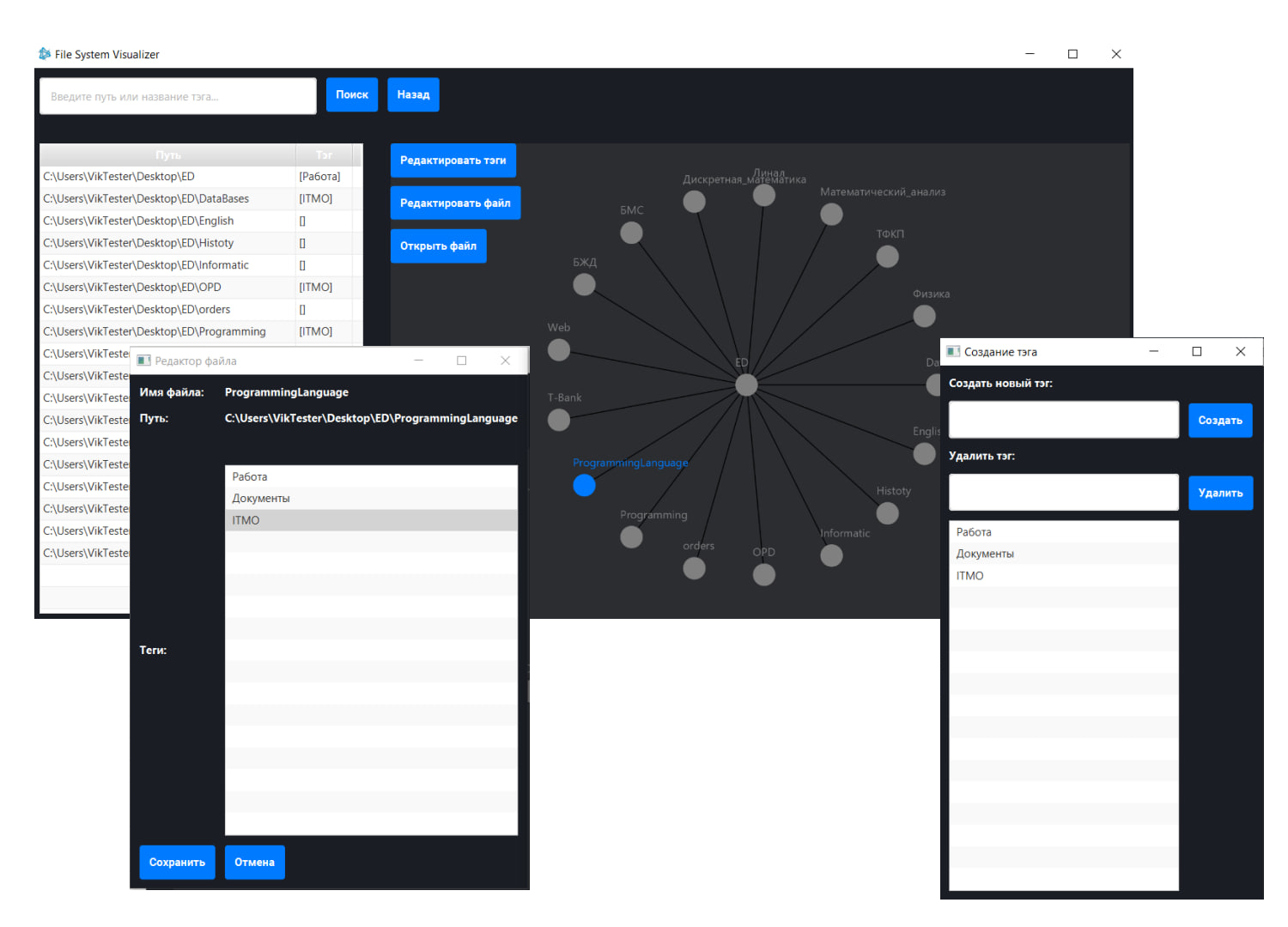Select Работа in tag creation list
The height and width of the screenshot is (927, 1288).
1064,532
